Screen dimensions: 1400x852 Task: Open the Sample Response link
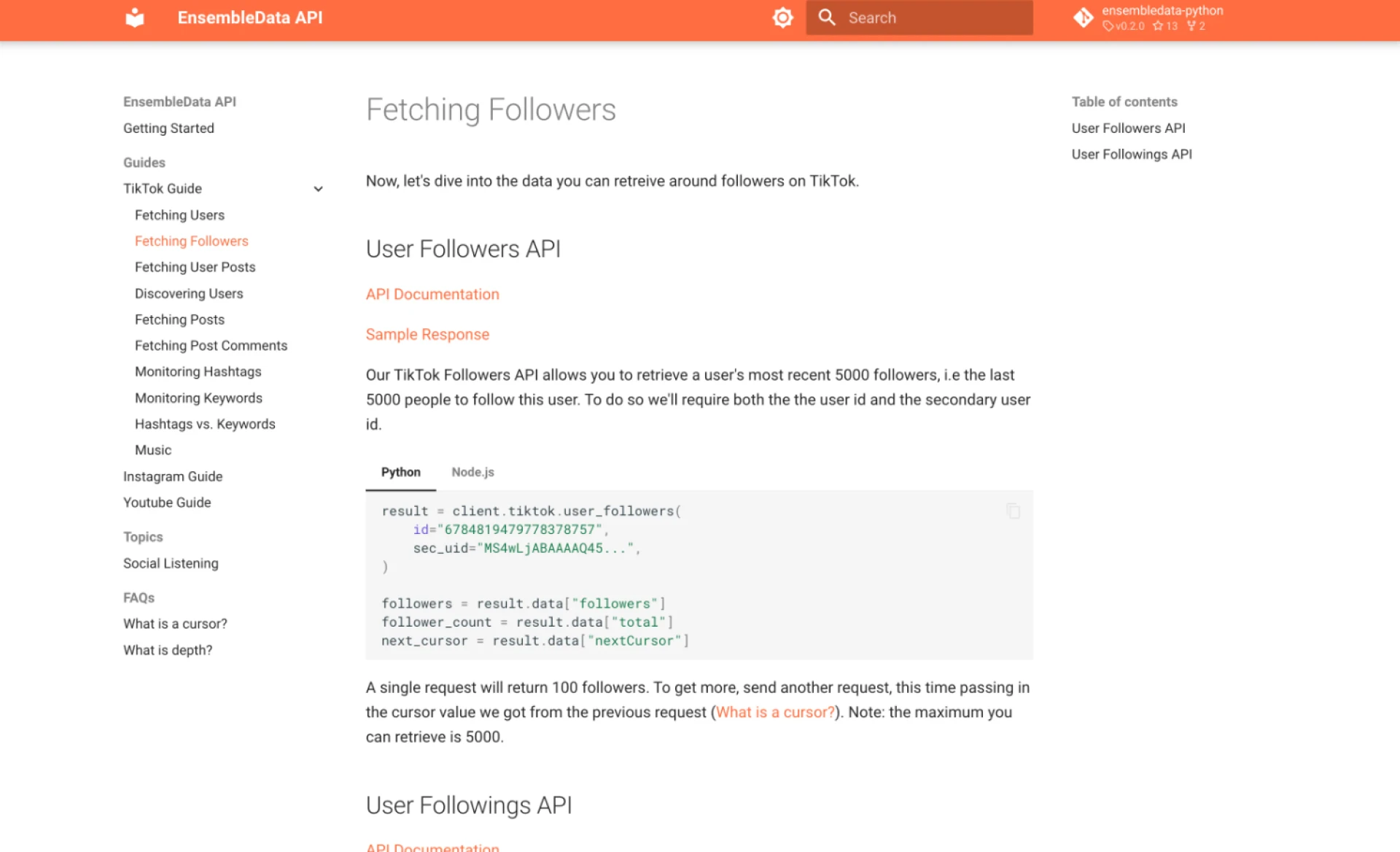pyautogui.click(x=427, y=334)
